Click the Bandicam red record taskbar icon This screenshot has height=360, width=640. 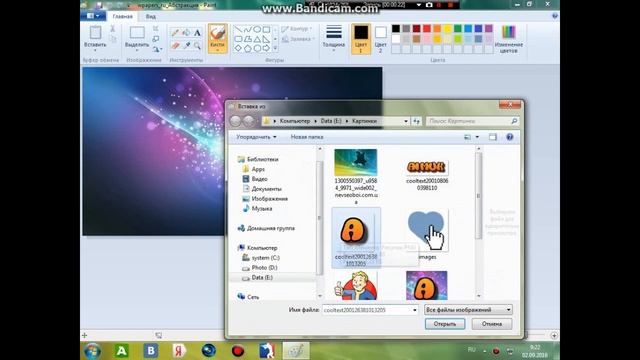[238, 351]
